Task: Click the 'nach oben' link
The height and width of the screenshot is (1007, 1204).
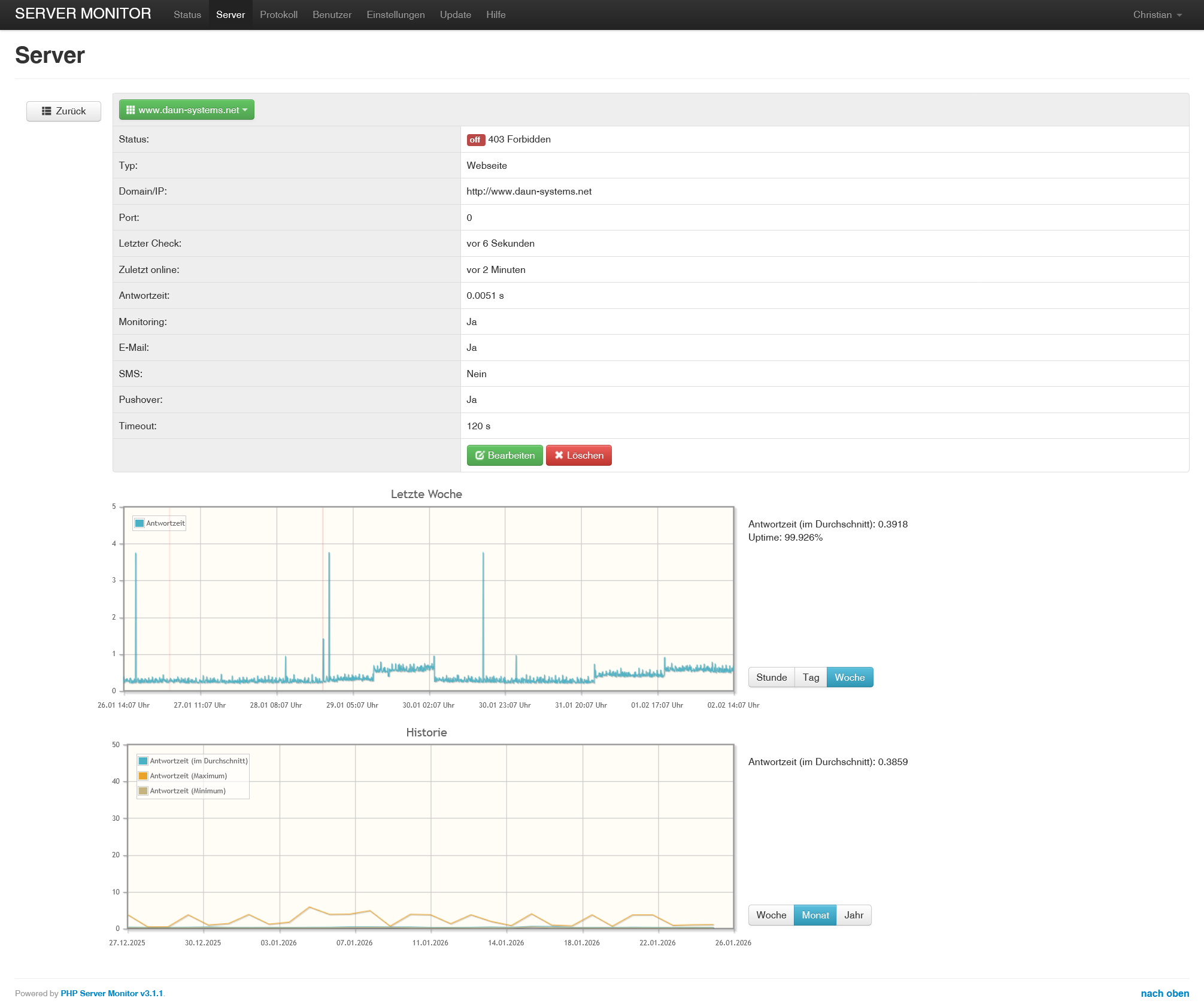Action: (x=1164, y=994)
